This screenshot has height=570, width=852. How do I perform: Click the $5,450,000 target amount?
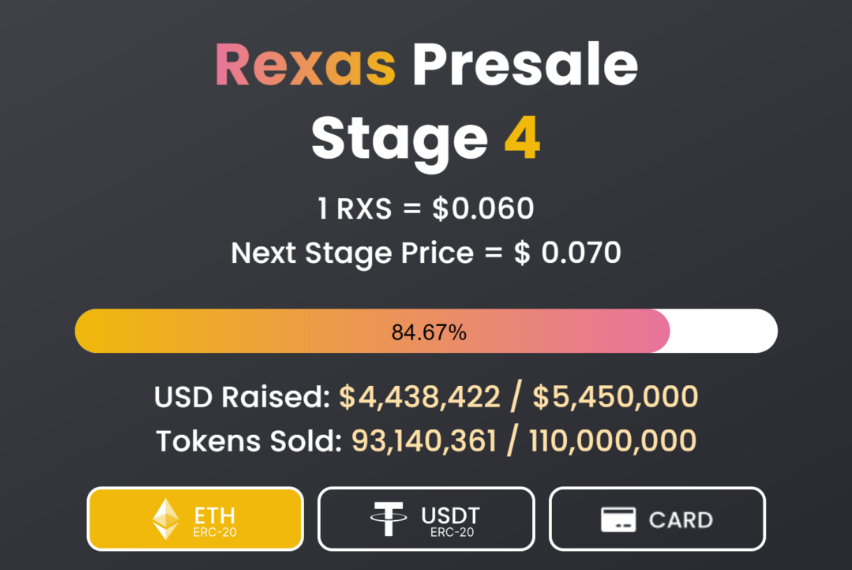615,397
